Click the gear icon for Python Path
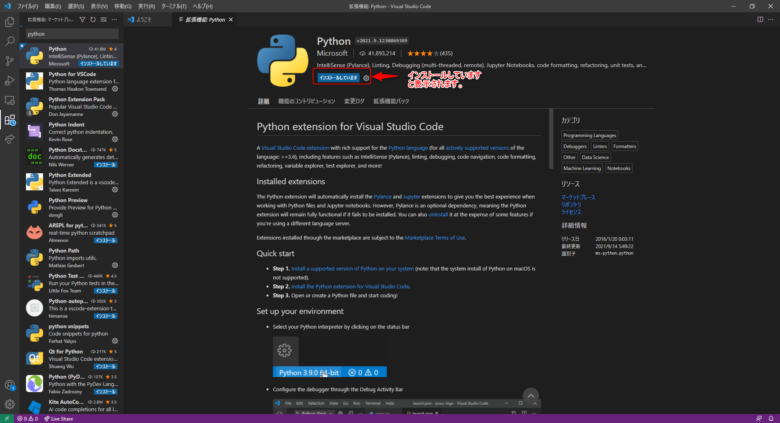Screen dimensions: 780x423 tap(115, 265)
